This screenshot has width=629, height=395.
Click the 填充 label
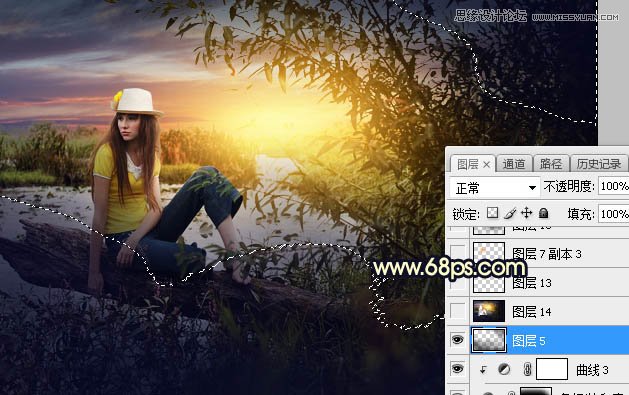[x=580, y=214]
